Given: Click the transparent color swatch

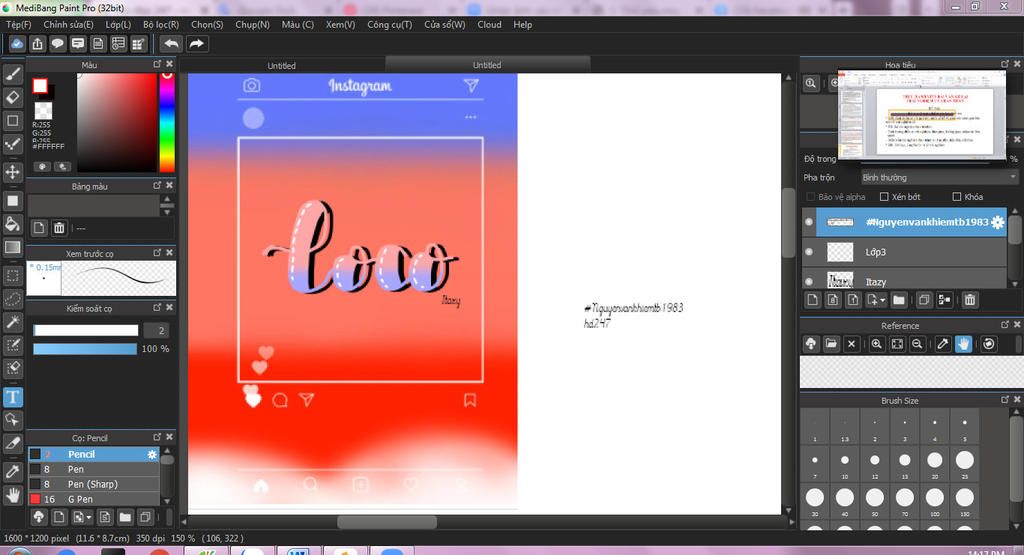Looking at the screenshot, I should pyautogui.click(x=43, y=110).
